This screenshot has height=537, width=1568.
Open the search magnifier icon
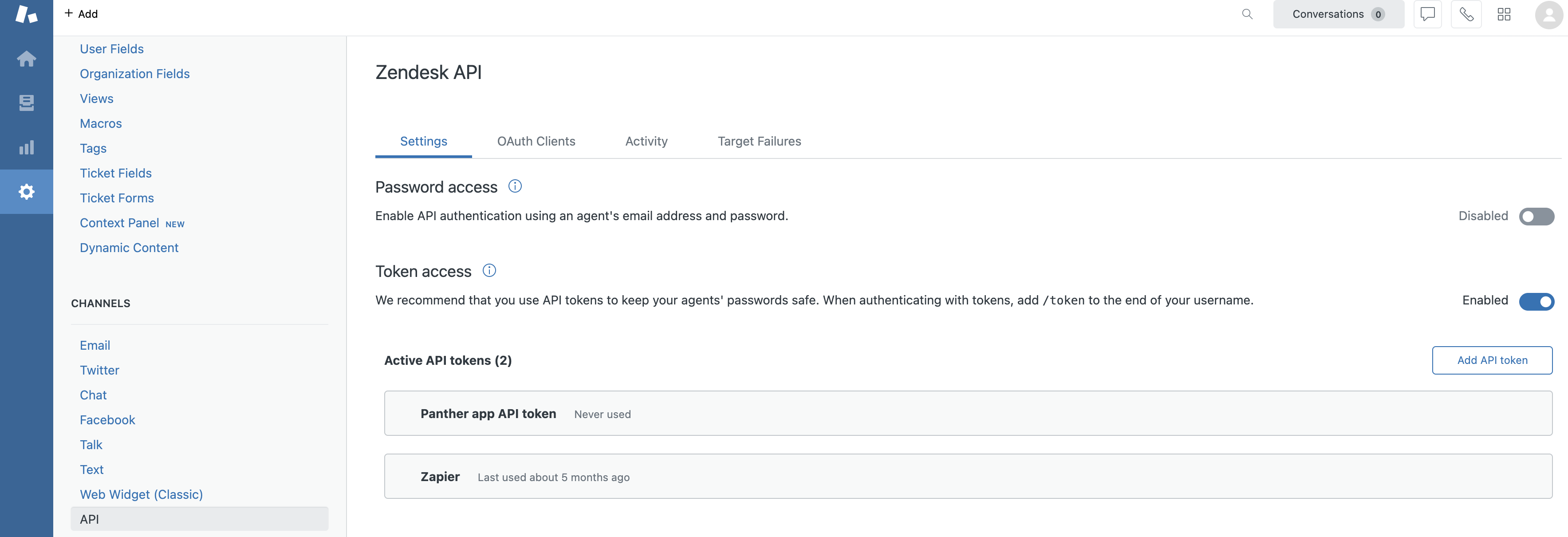click(x=1247, y=14)
